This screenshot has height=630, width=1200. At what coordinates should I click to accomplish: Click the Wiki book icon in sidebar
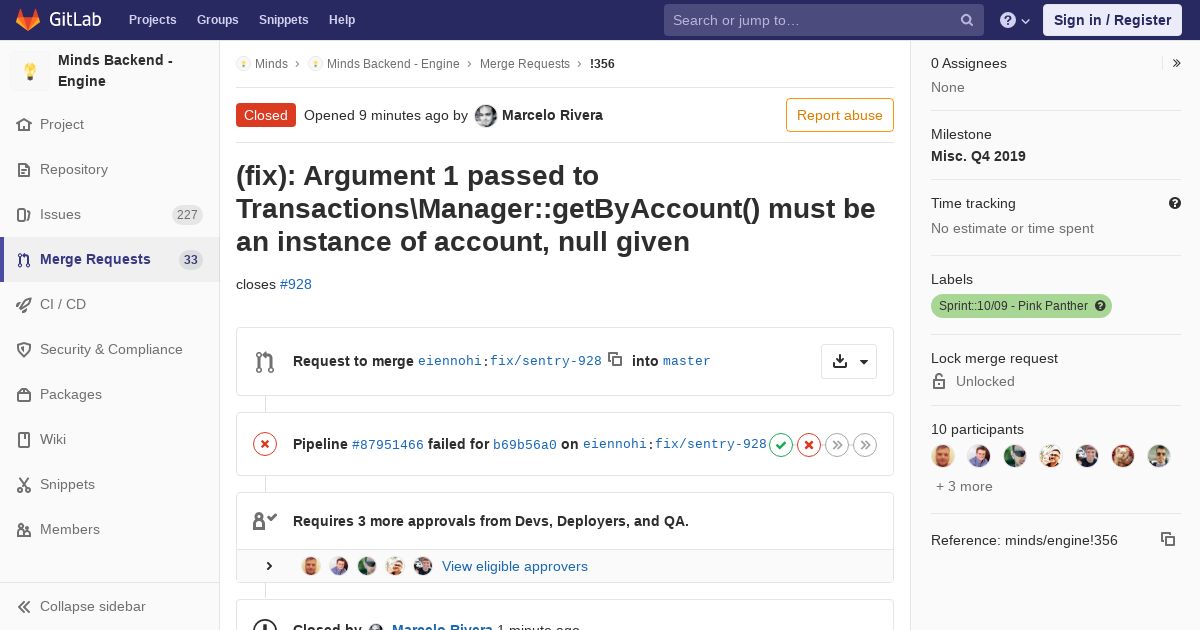point(24,440)
